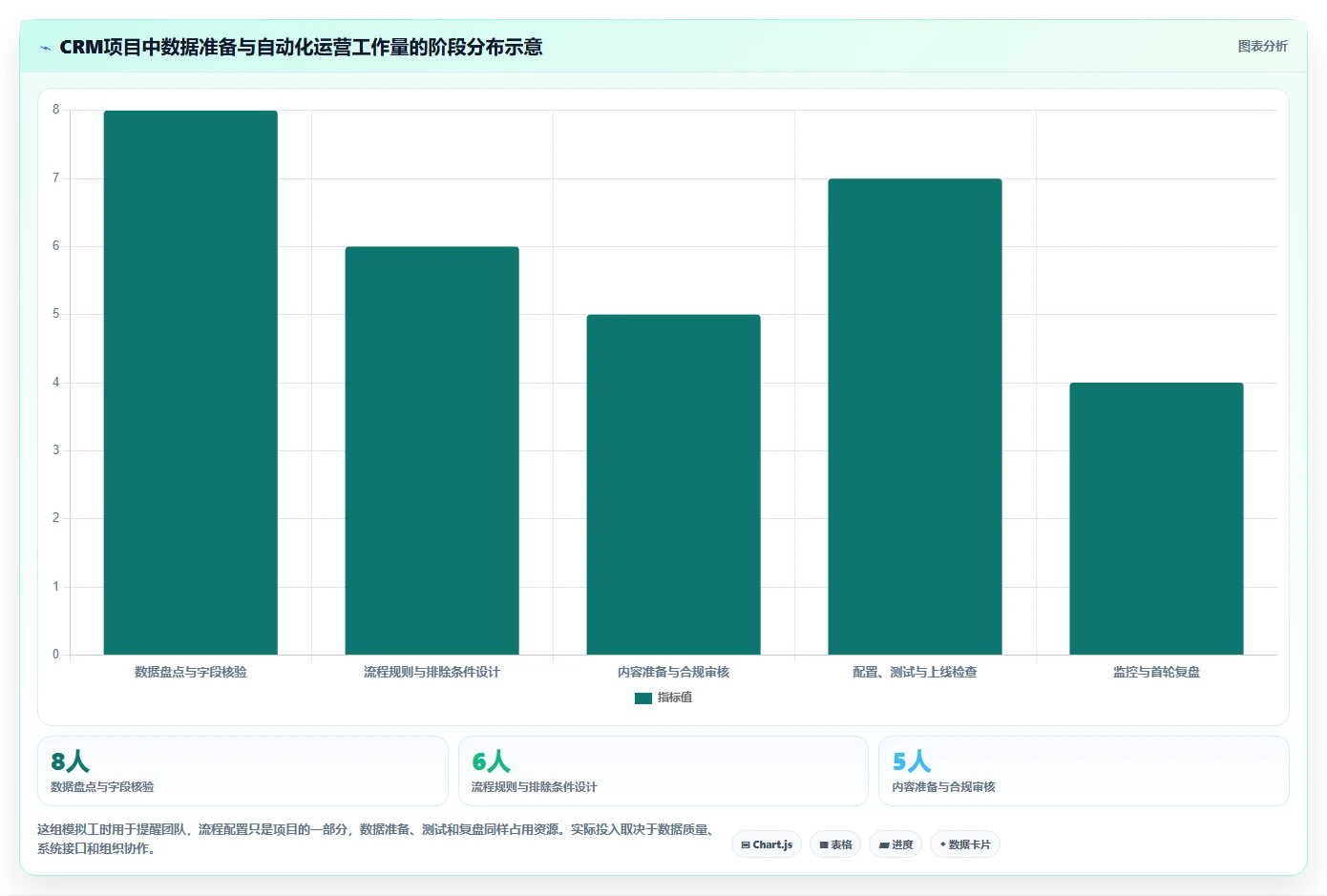The image size is (1327, 896).
Task: Click the 流程规则与排除条件设计 axis label
Action: pyautogui.click(x=432, y=672)
